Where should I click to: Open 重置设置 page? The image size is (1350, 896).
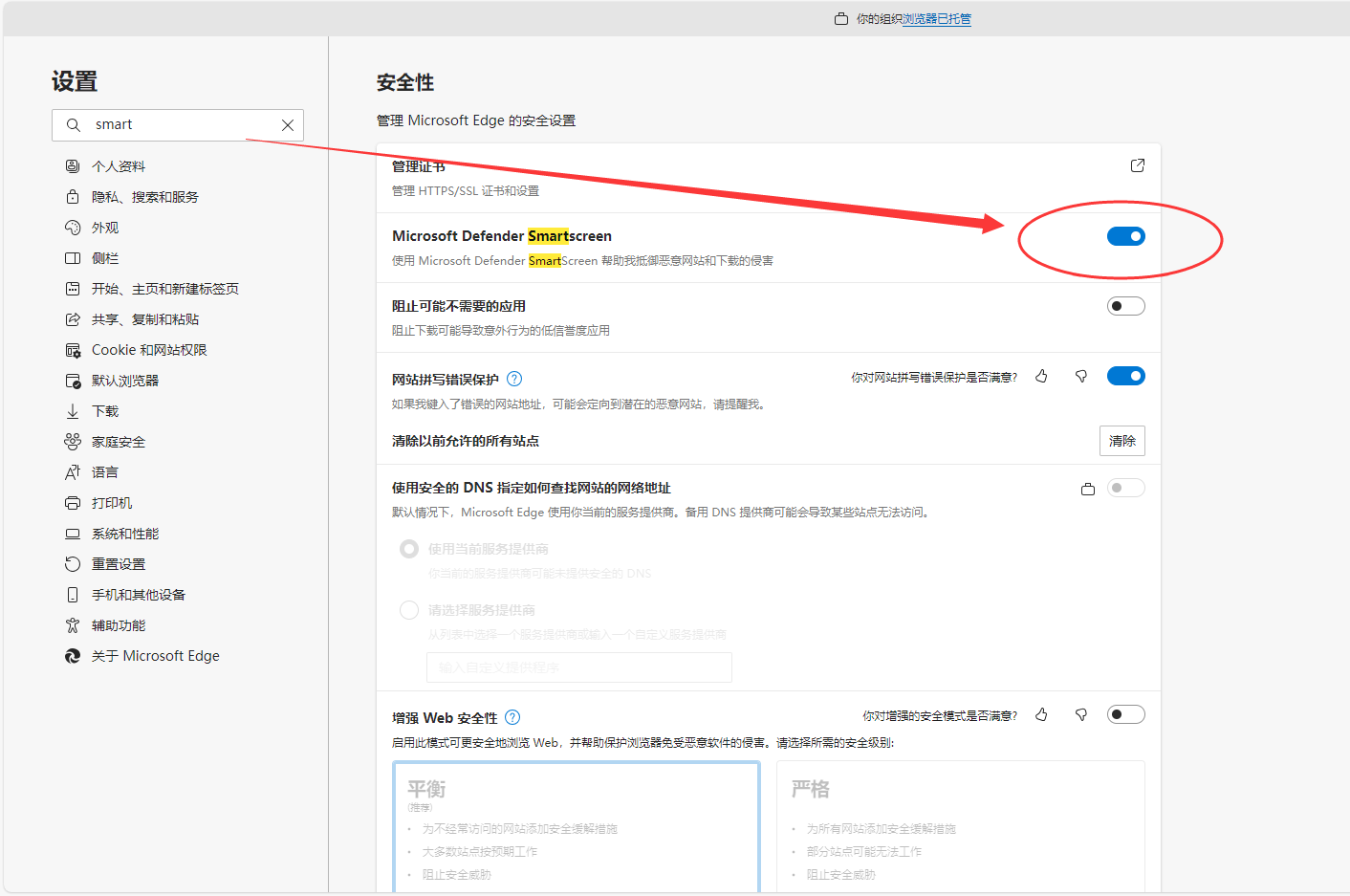pos(119,564)
